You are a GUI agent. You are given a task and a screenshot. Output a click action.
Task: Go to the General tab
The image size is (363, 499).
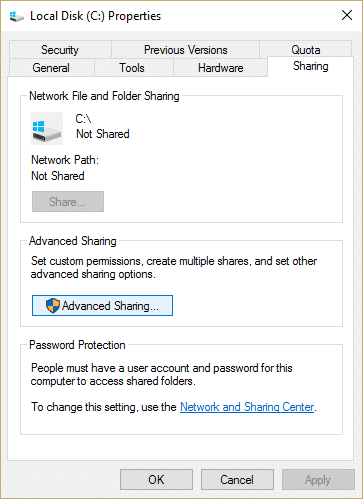coord(51,68)
